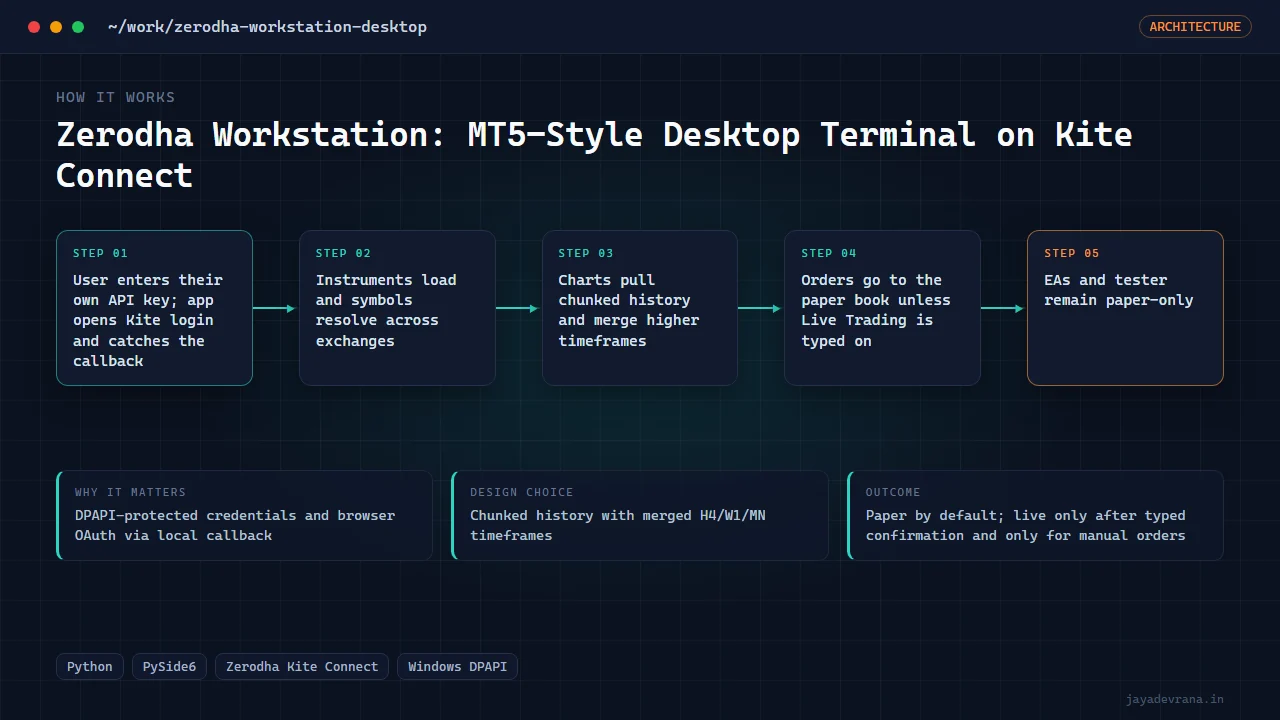Click the 'STEP 01' label
This screenshot has width=1280, height=720.
point(100,253)
